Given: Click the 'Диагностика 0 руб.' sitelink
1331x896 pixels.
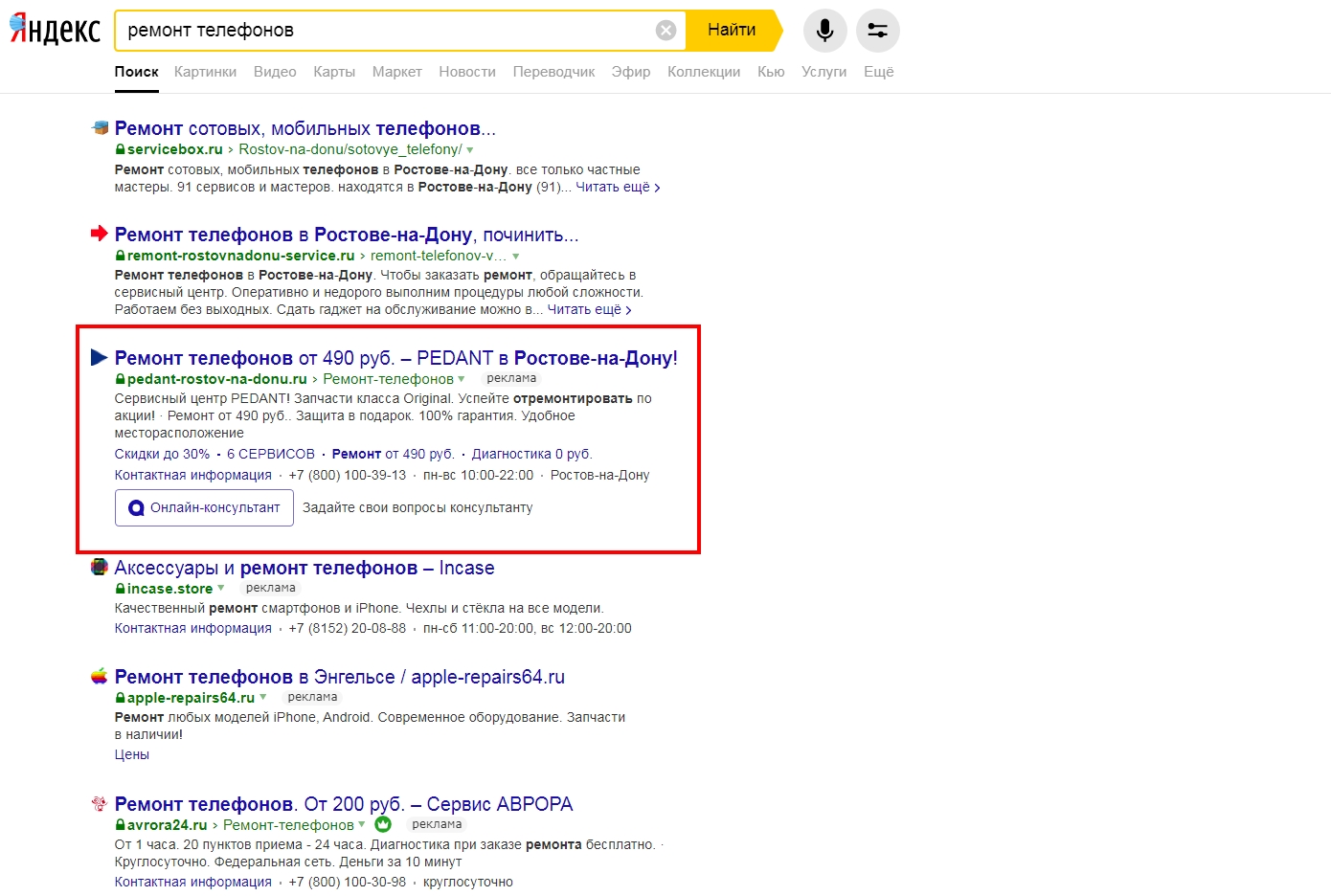Looking at the screenshot, I should pos(532,454).
